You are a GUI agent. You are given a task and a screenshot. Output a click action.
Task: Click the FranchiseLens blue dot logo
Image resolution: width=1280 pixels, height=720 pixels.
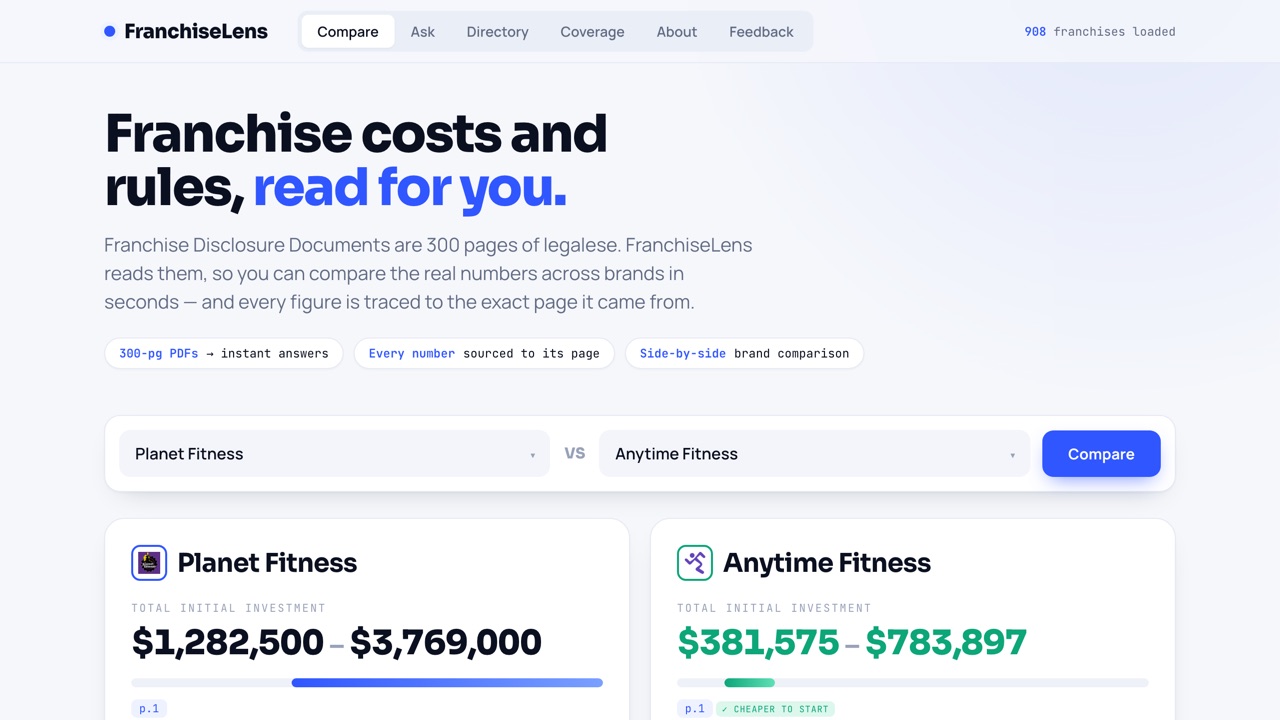click(110, 32)
